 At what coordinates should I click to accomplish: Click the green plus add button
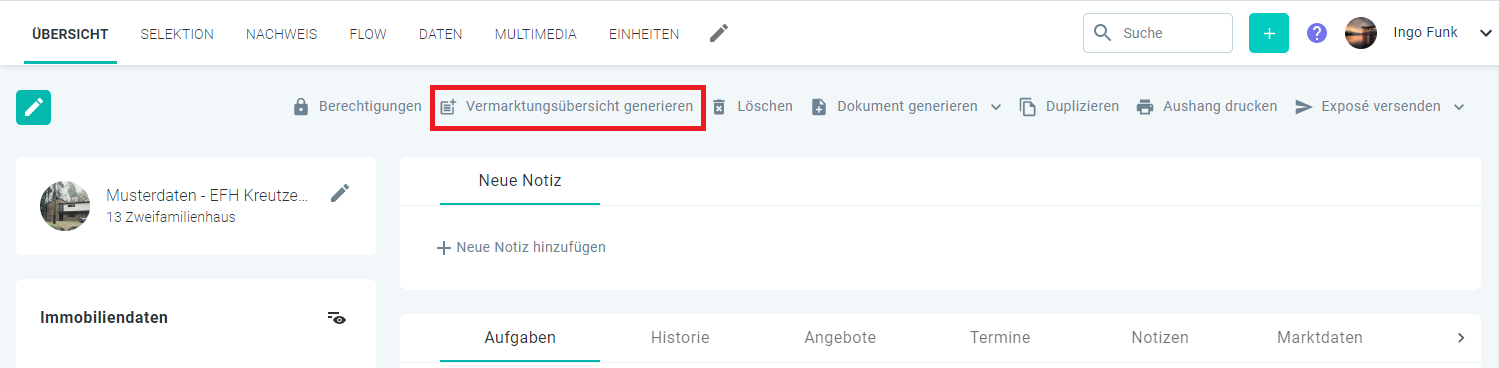(1269, 33)
